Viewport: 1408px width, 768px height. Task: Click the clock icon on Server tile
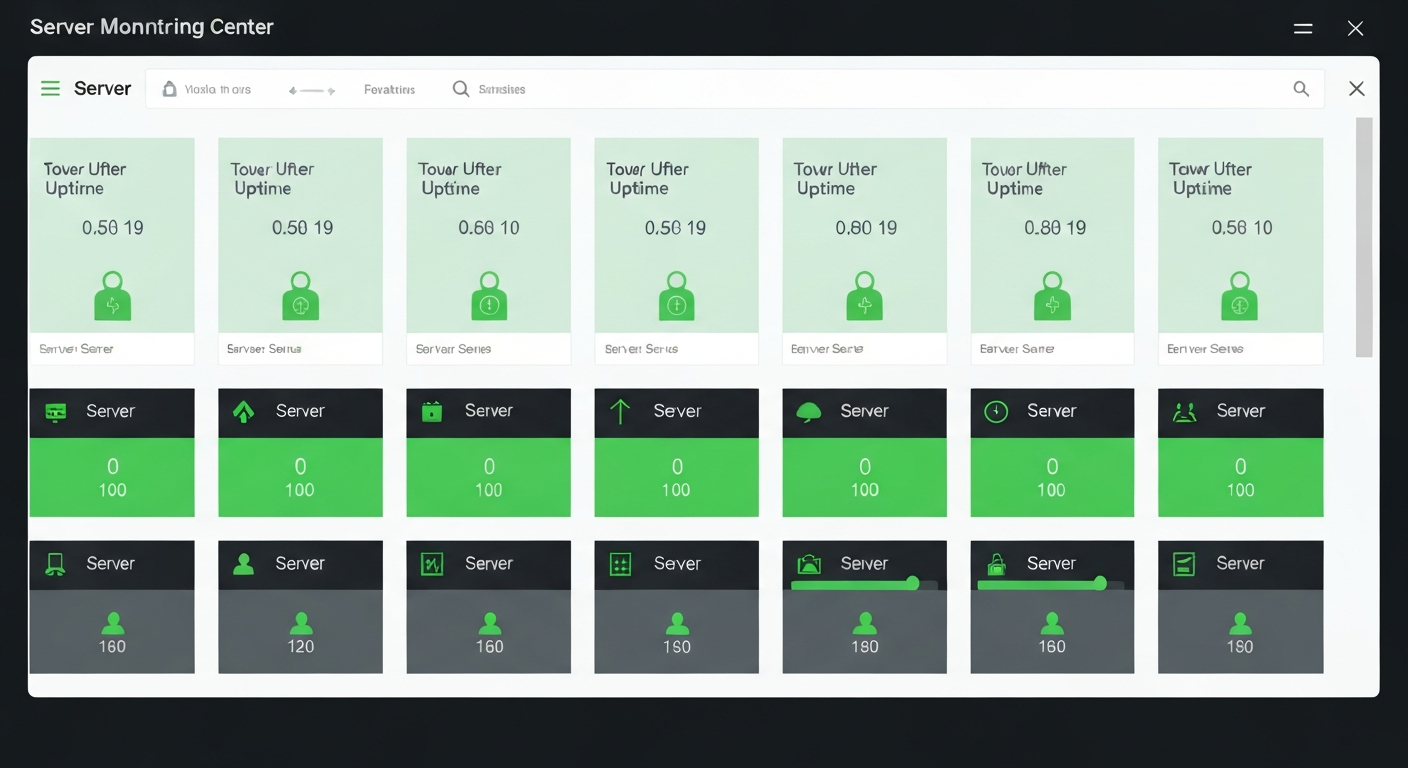[996, 412]
